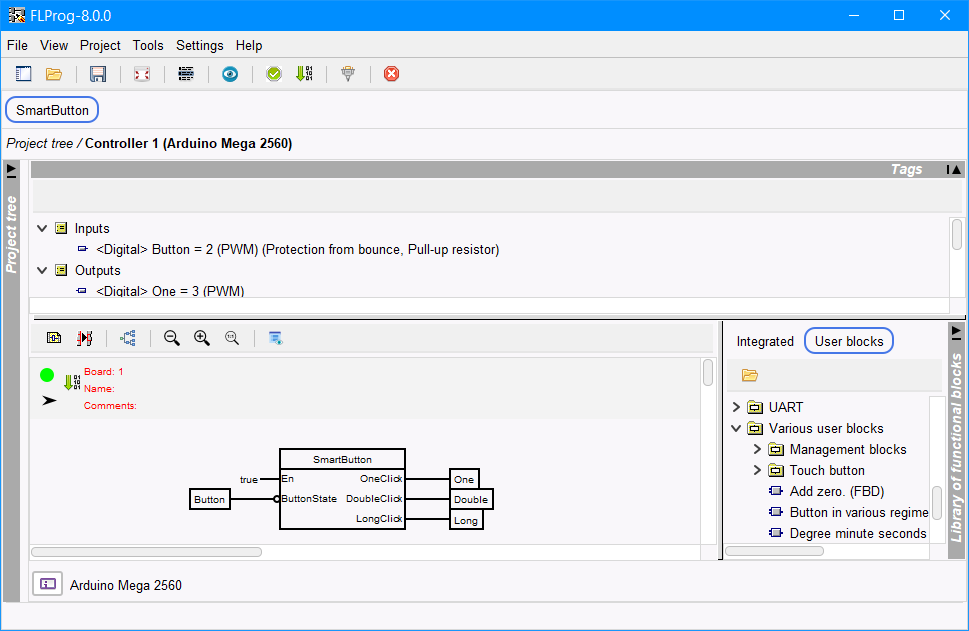Click the red arrows expand icon in toolbar
This screenshot has height=631, width=969.
click(142, 74)
